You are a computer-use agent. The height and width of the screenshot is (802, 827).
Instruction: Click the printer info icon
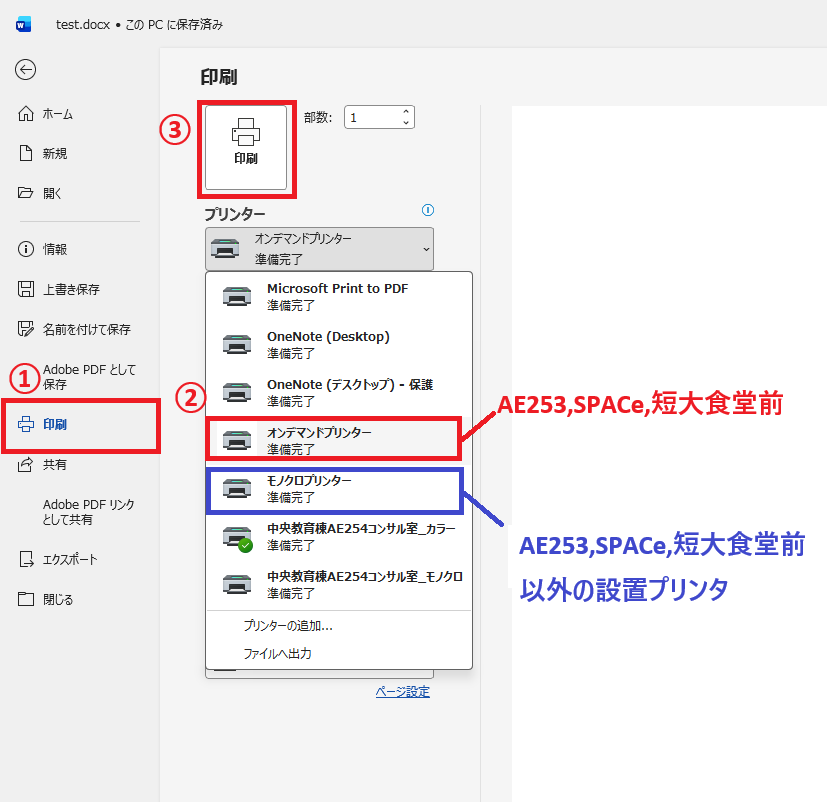click(x=428, y=210)
